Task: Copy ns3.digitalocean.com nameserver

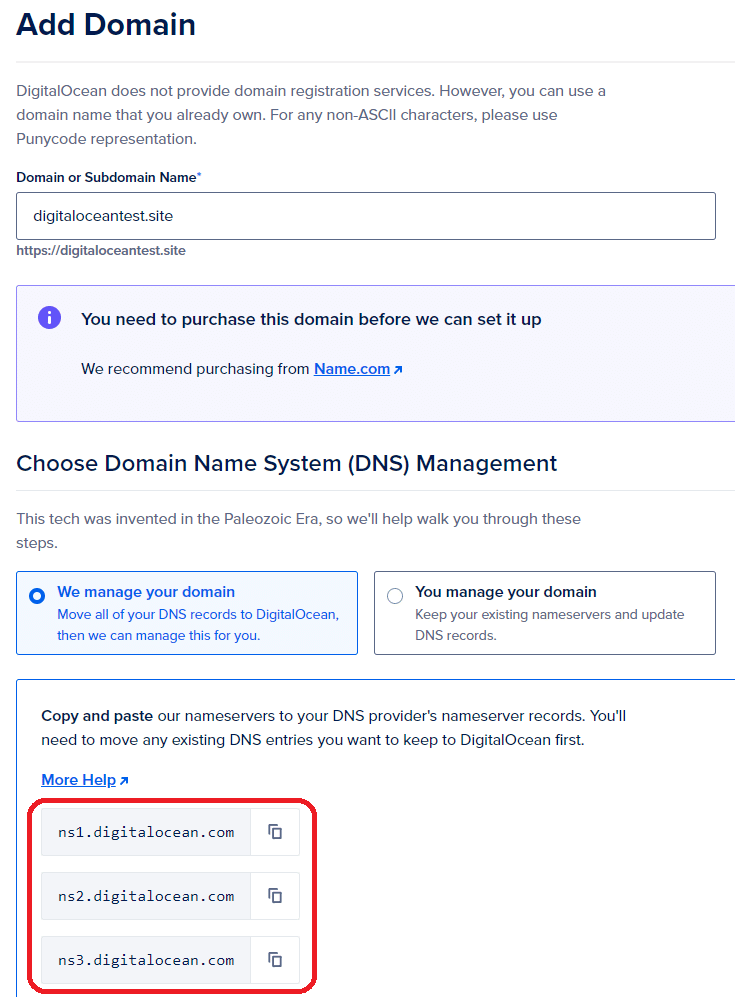Action: (275, 959)
